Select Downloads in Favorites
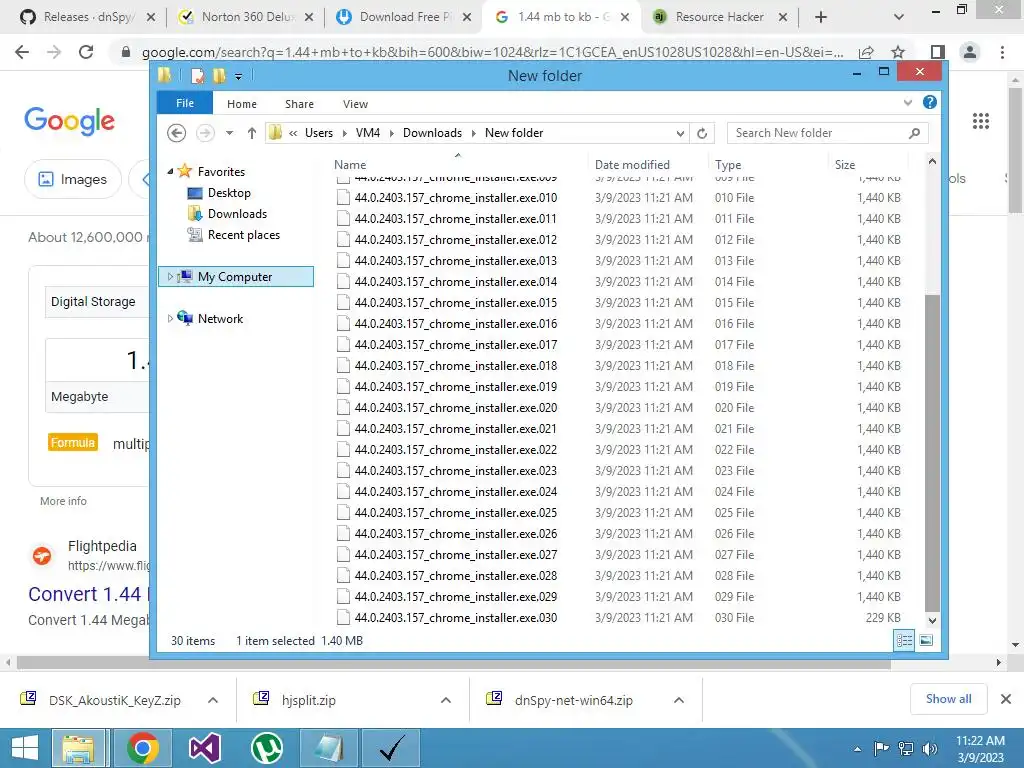 [x=237, y=214]
